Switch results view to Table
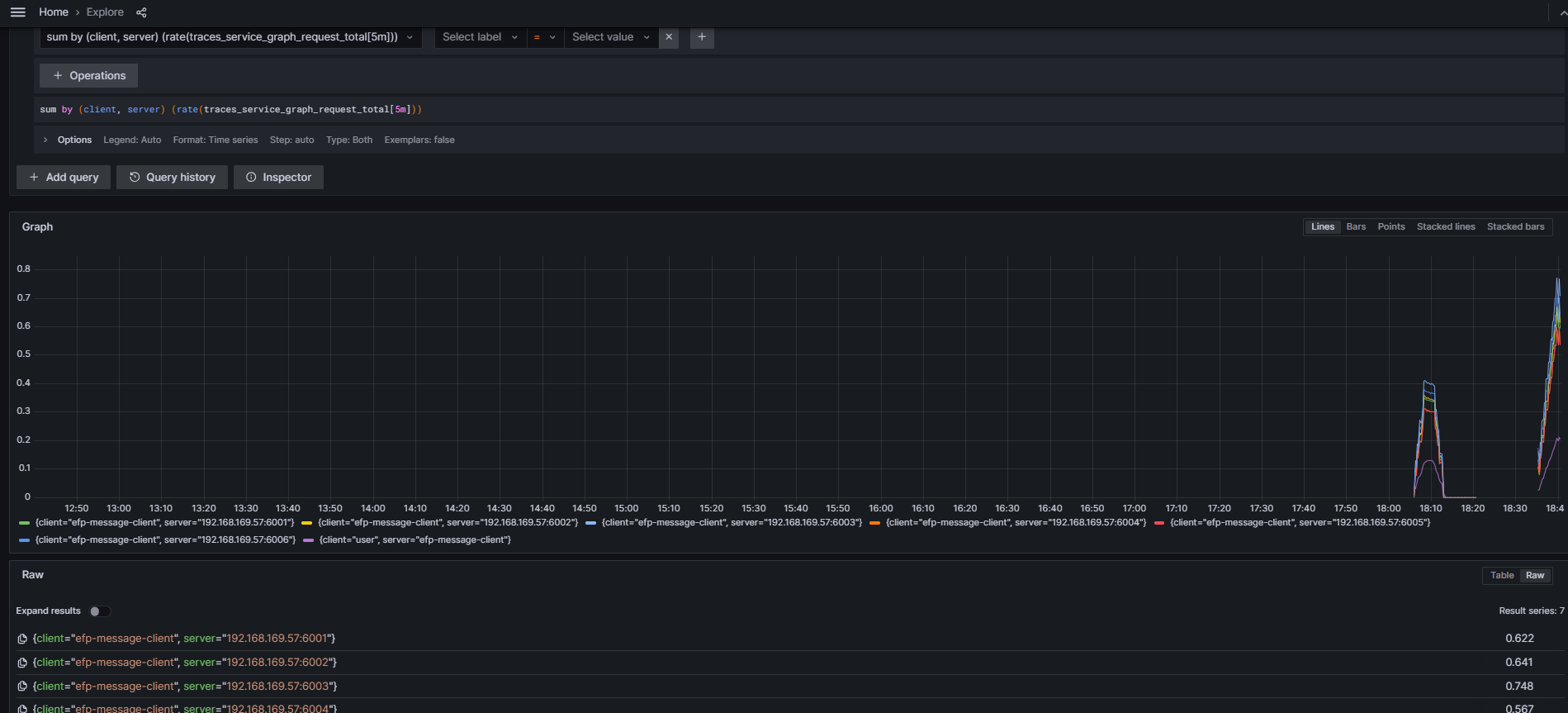Image resolution: width=1568 pixels, height=713 pixels. click(1501, 576)
